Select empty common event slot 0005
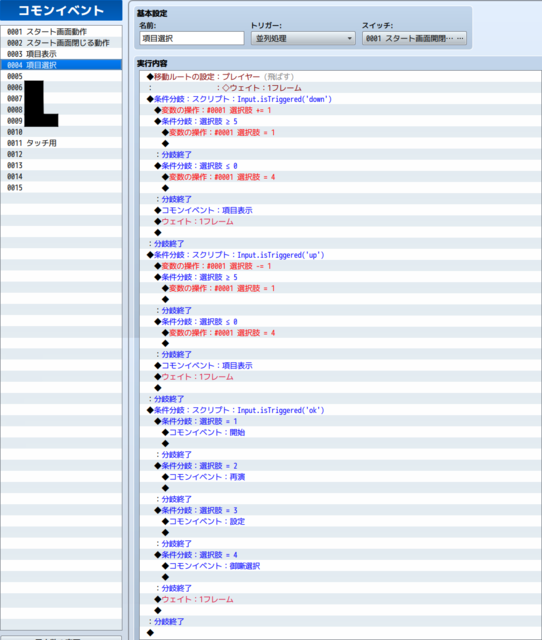Viewport: 542px width, 640px height. [61, 76]
